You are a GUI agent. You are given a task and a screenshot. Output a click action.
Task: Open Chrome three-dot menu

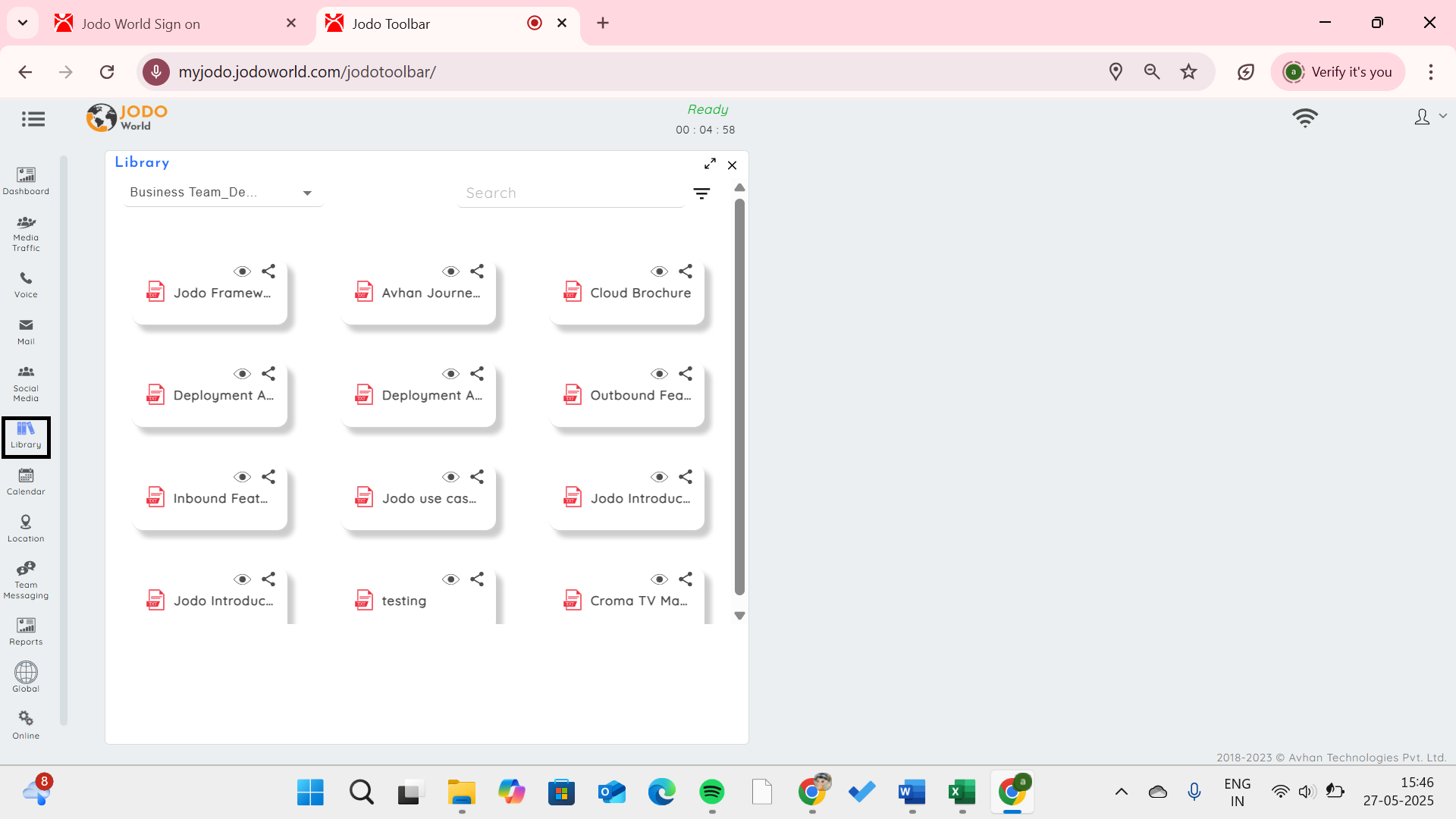[1431, 72]
